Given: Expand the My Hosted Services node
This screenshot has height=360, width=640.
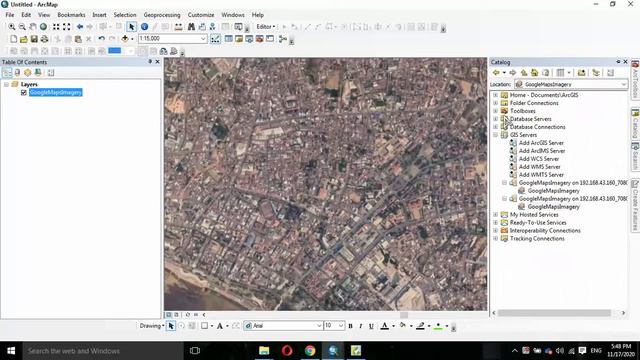Looking at the screenshot, I should coord(496,215).
